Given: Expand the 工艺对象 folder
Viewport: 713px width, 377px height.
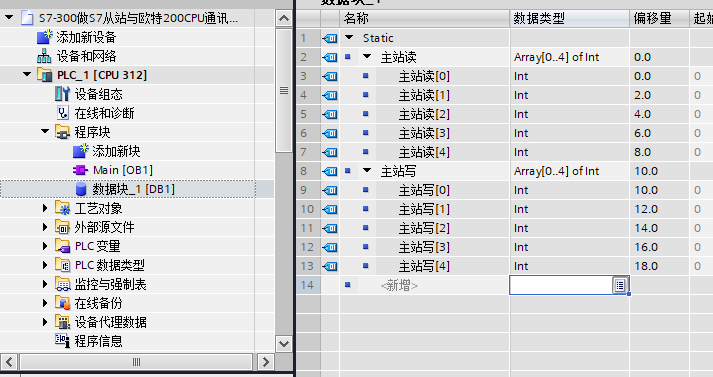Looking at the screenshot, I should (45, 208).
